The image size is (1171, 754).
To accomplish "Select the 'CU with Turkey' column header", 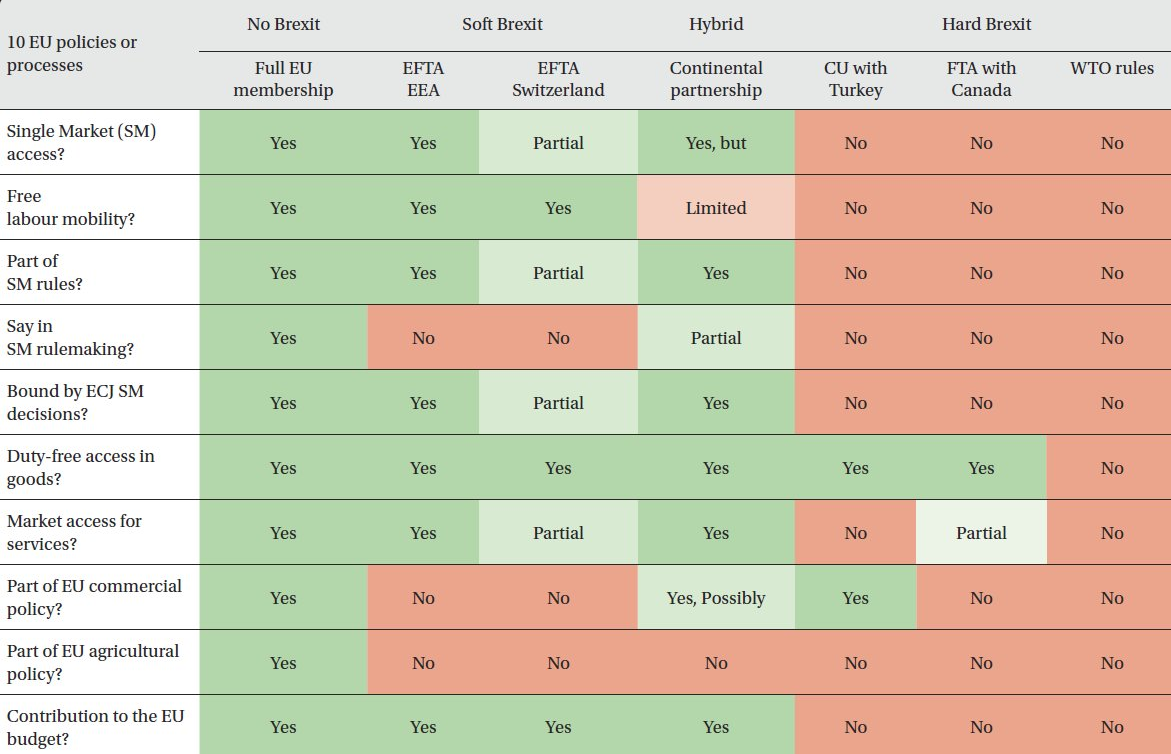I will tap(855, 79).
